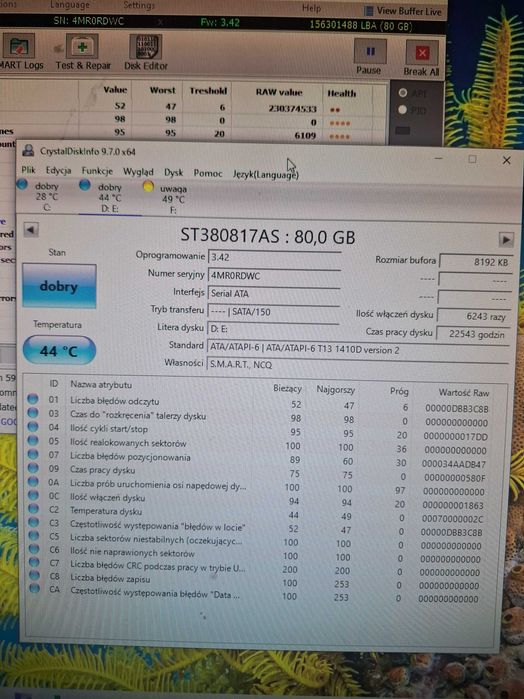Click status dot for attribute C5
The image size is (524, 699).
point(33,535)
